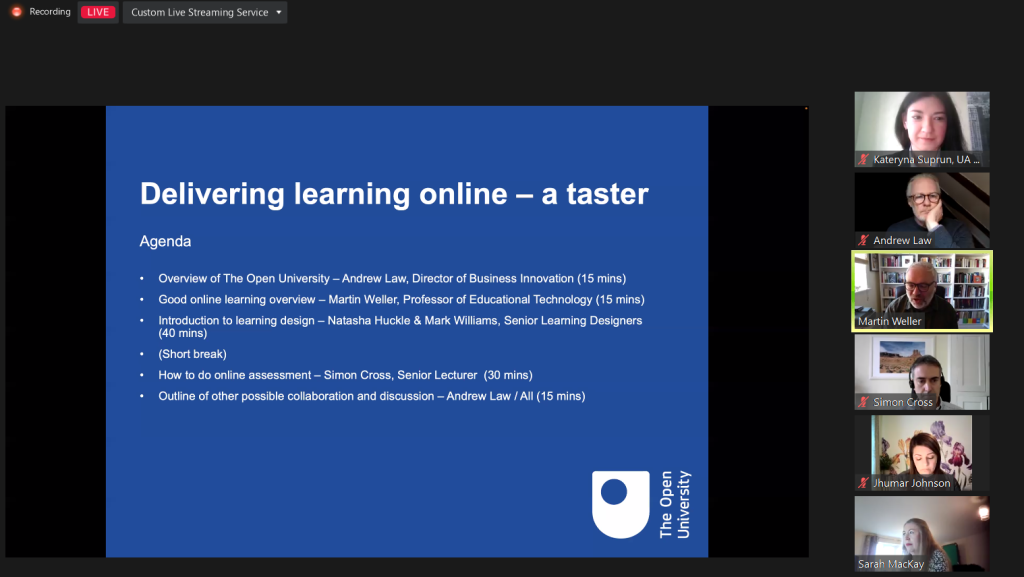
Task: Click the 'Introduction to learning design' agenda line
Action: [x=400, y=326]
